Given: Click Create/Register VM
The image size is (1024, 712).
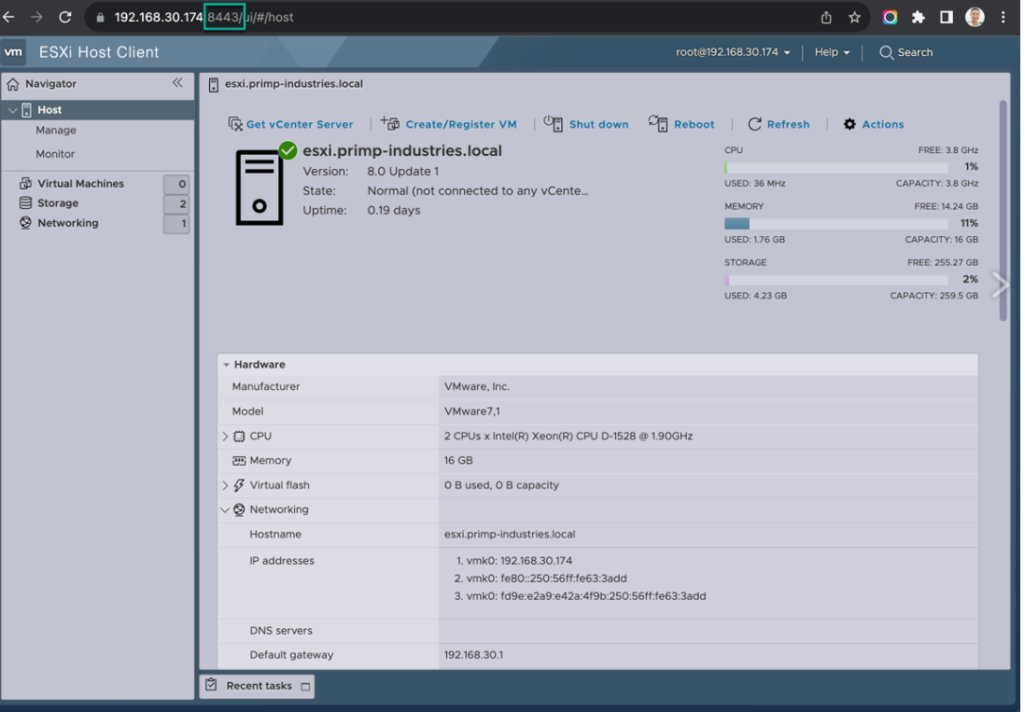Looking at the screenshot, I should point(461,124).
